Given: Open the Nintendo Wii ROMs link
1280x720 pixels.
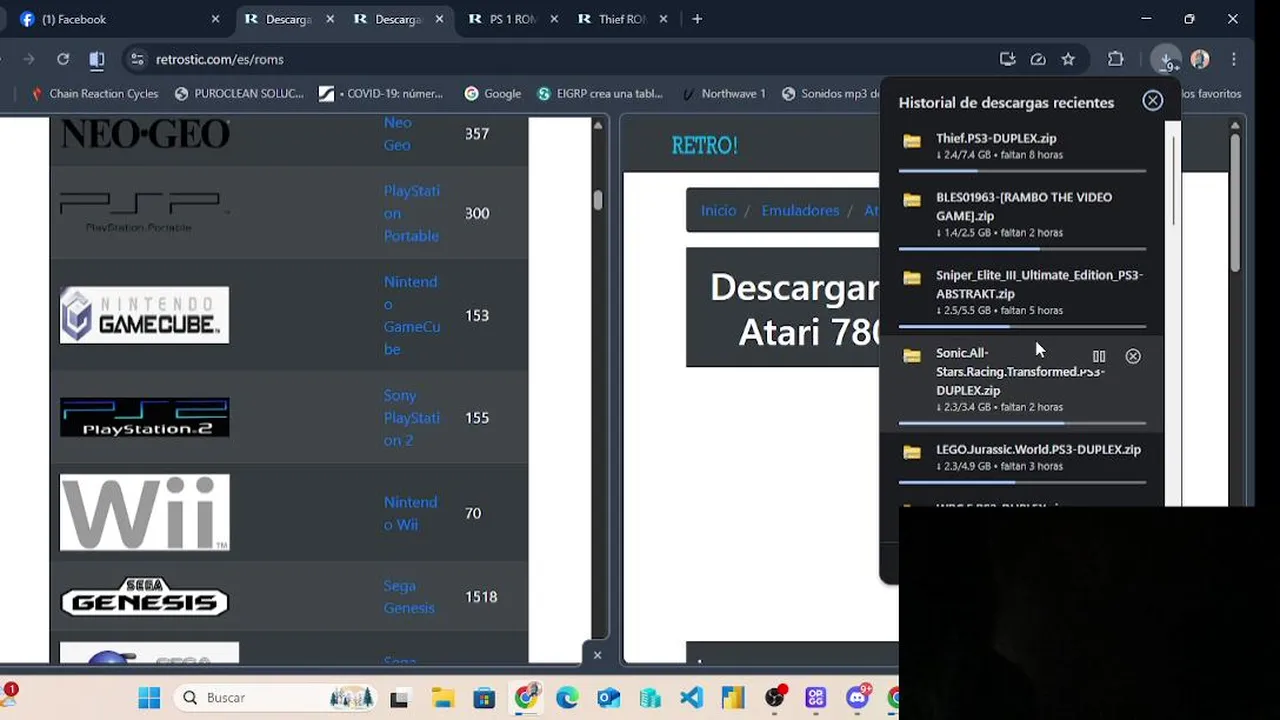Looking at the screenshot, I should click(x=410, y=513).
